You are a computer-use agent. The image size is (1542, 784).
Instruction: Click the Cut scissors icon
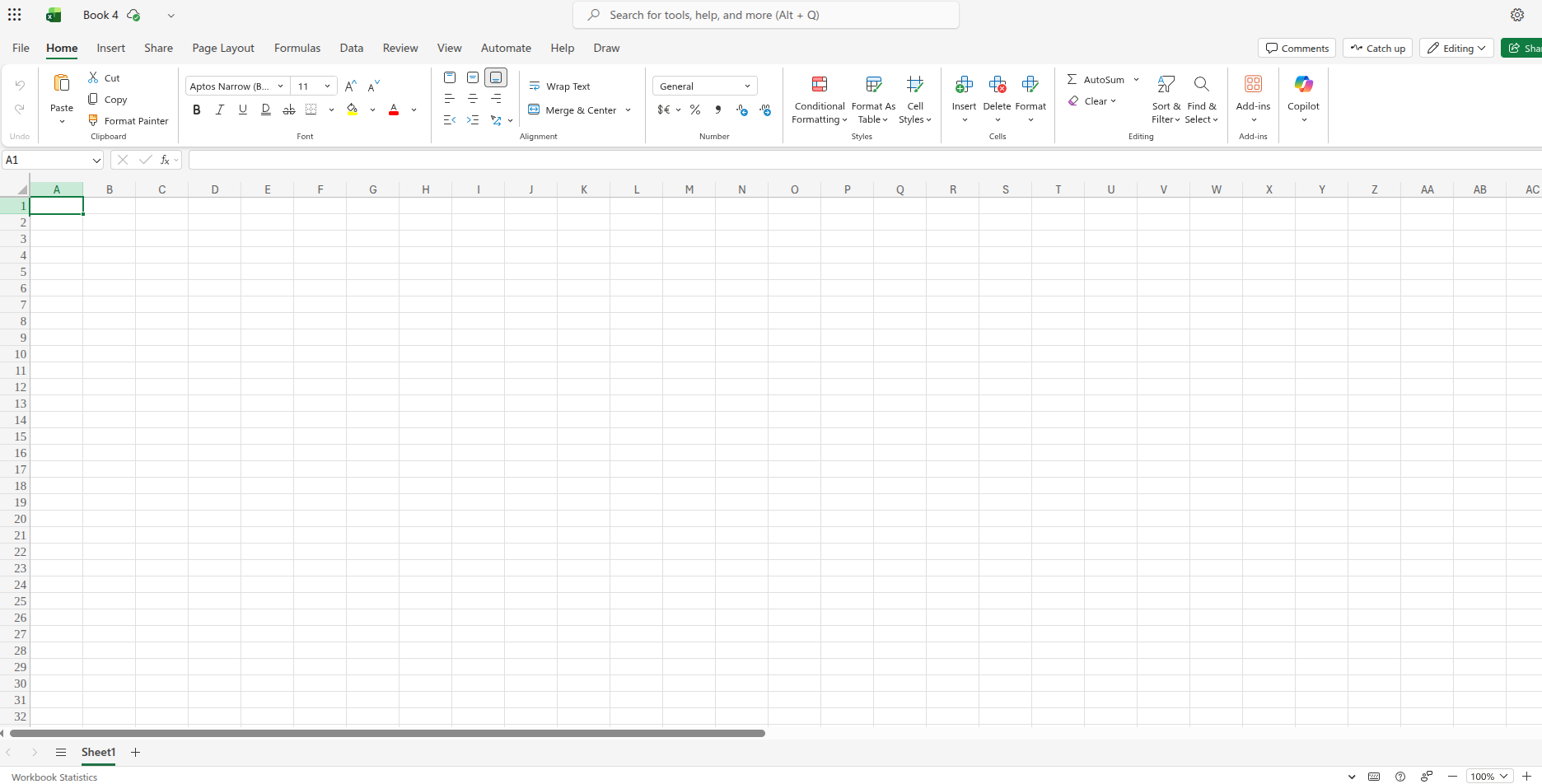point(94,77)
